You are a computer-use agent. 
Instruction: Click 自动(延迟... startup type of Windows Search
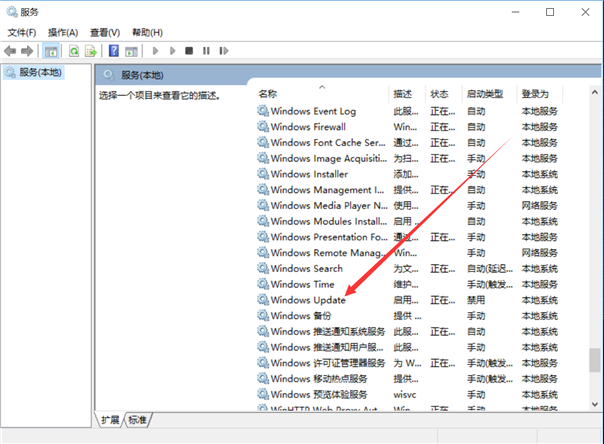pos(490,268)
